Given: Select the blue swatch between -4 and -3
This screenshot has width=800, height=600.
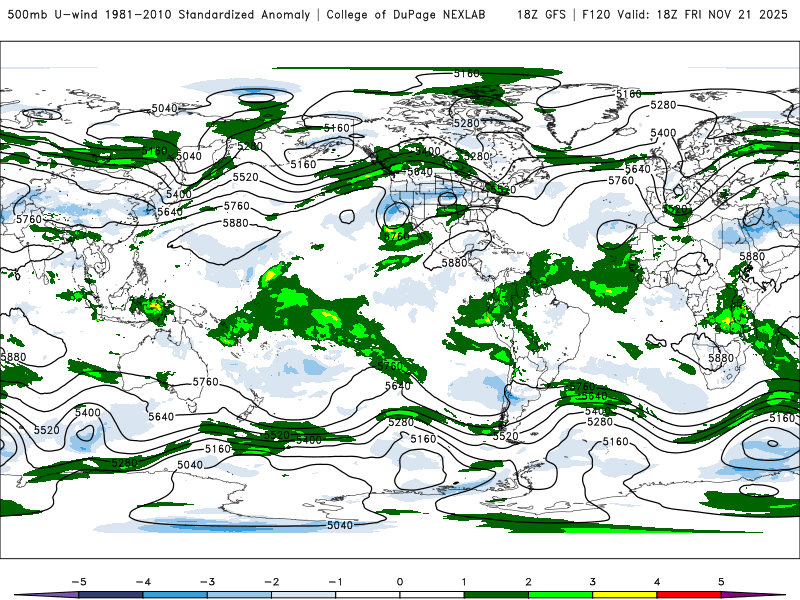Looking at the screenshot, I should tap(175, 595).
